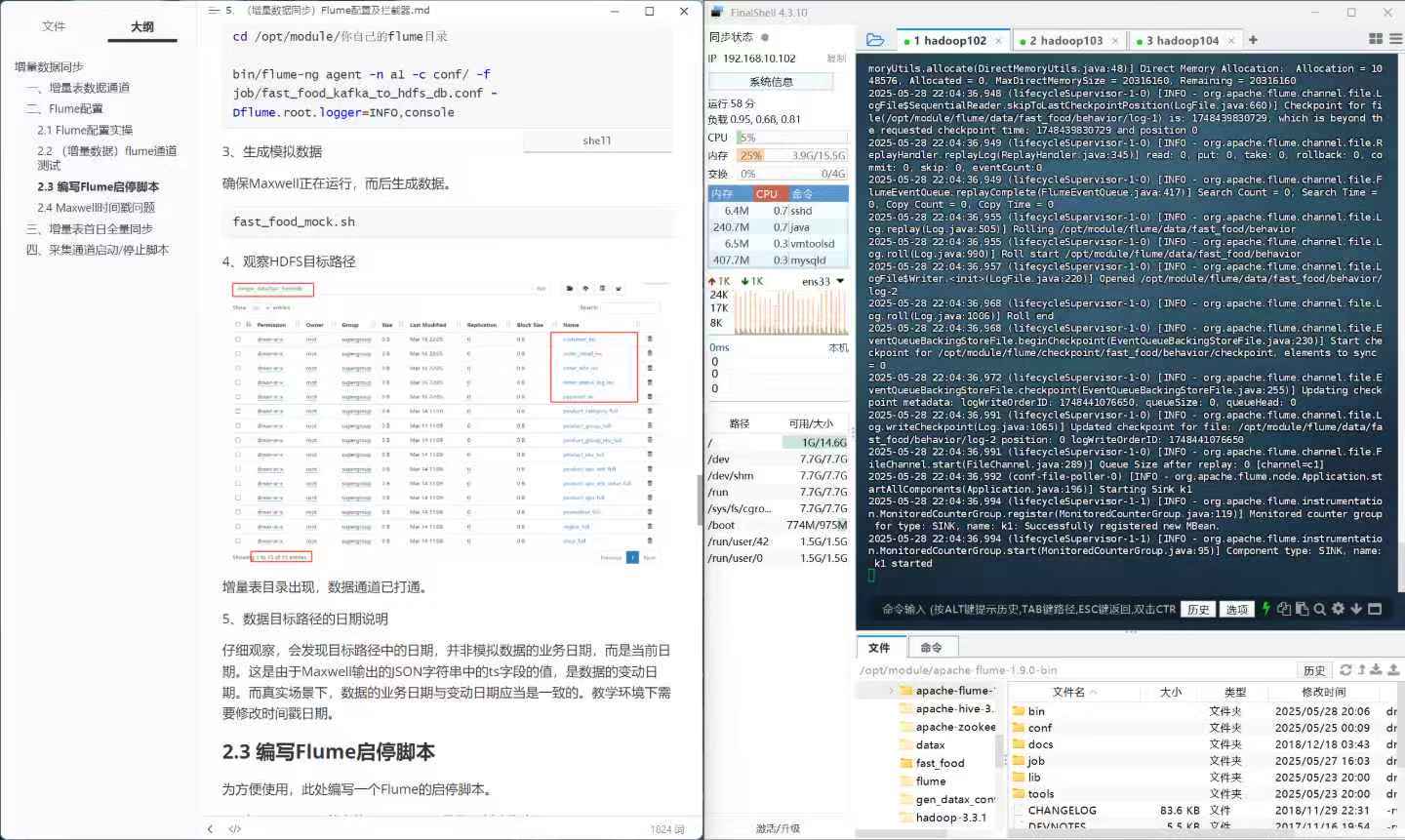Click the copy icon in terminal command bar

(1284, 609)
